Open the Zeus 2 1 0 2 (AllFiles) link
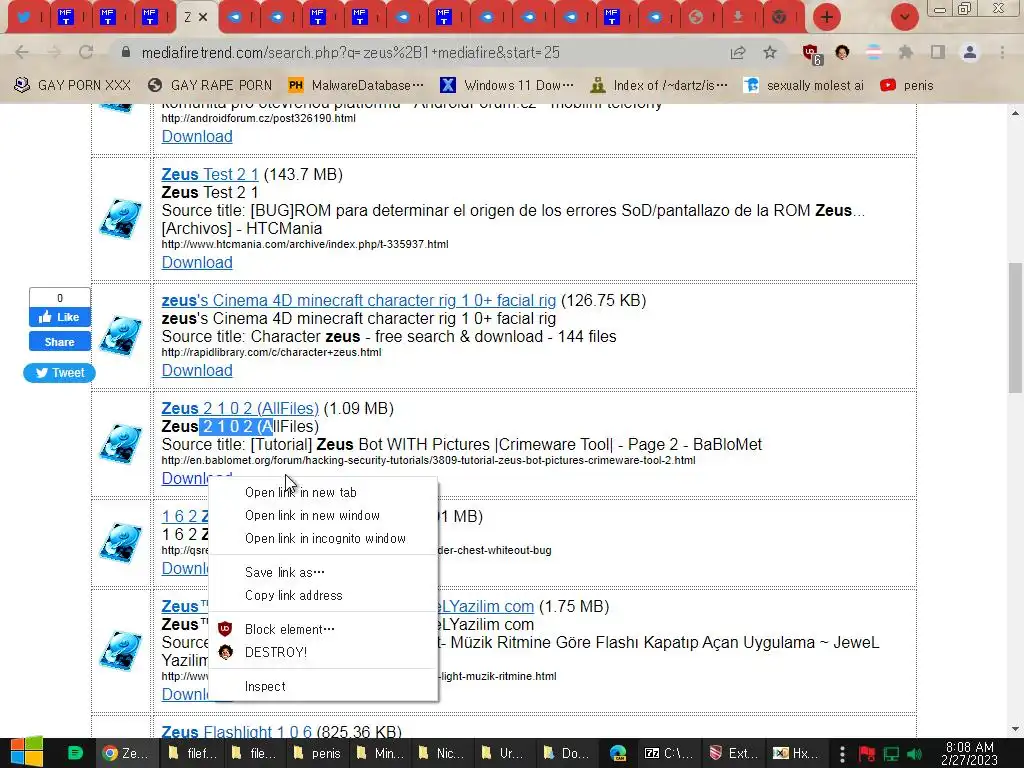Viewport: 1024px width, 768px height. point(240,408)
